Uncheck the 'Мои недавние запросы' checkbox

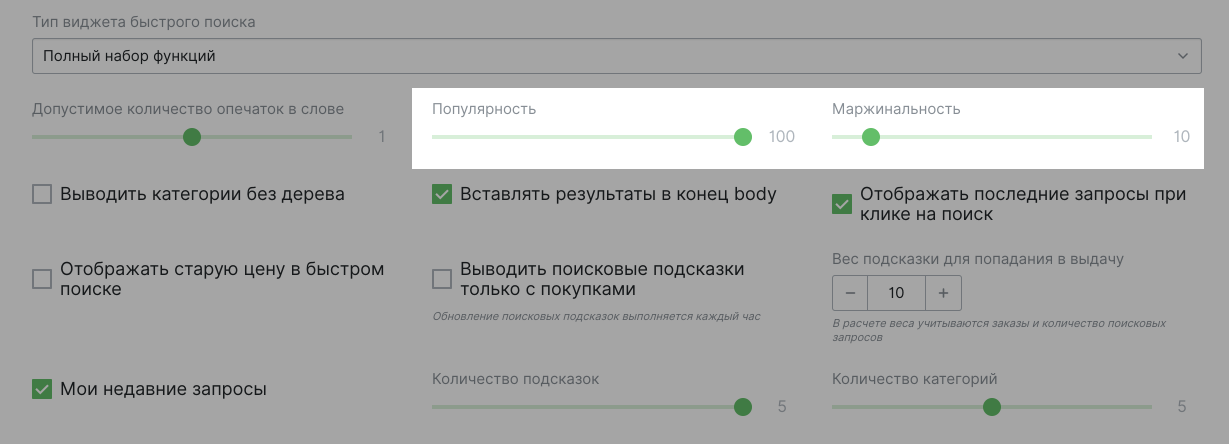(42, 389)
